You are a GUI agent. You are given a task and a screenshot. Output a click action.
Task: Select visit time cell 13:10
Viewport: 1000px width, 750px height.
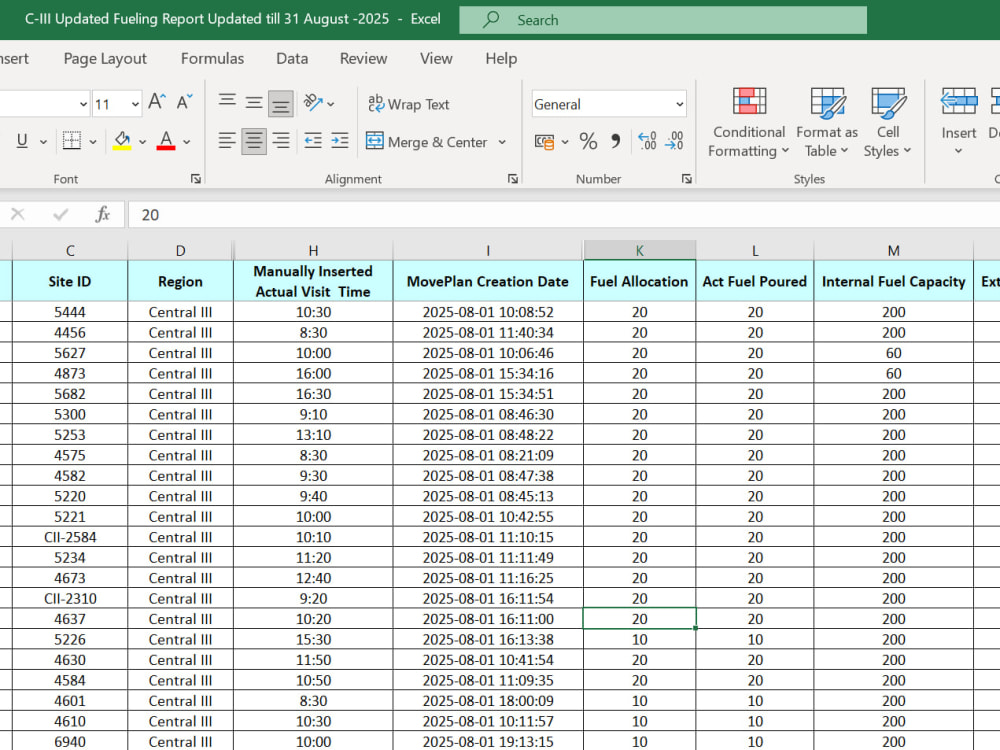[313, 435]
